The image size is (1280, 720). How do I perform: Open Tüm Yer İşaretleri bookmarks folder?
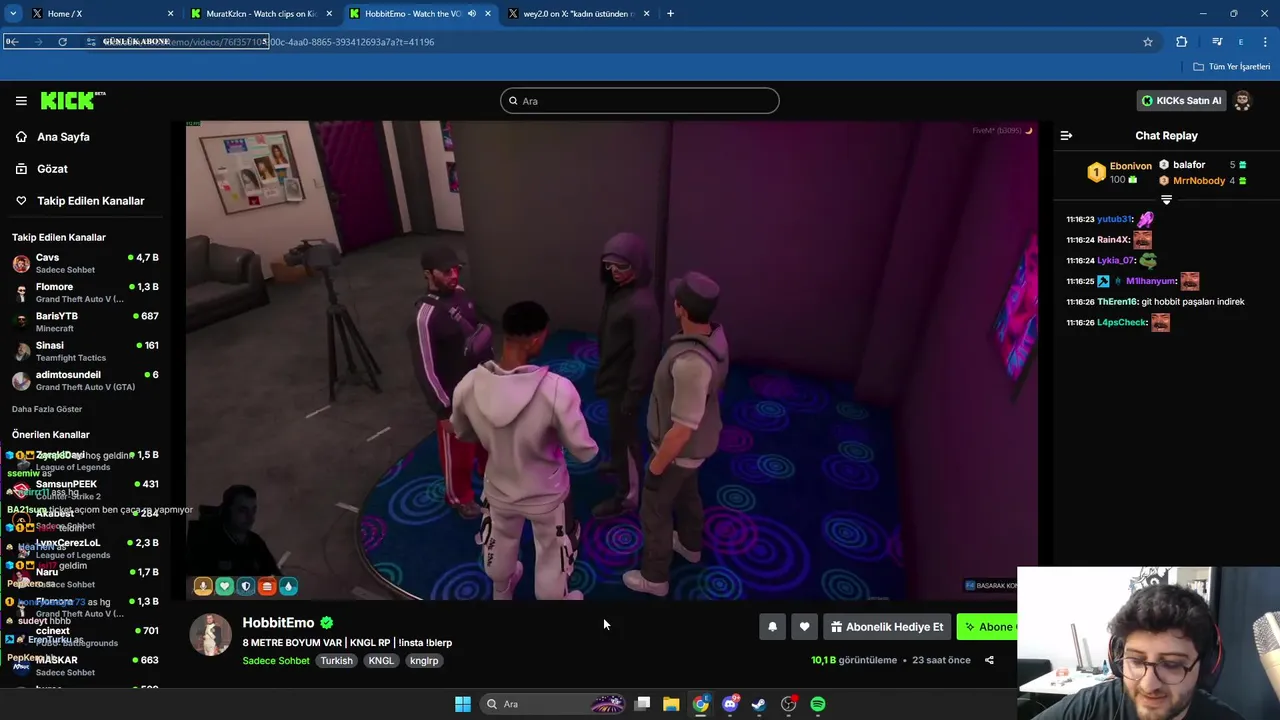point(1232,67)
